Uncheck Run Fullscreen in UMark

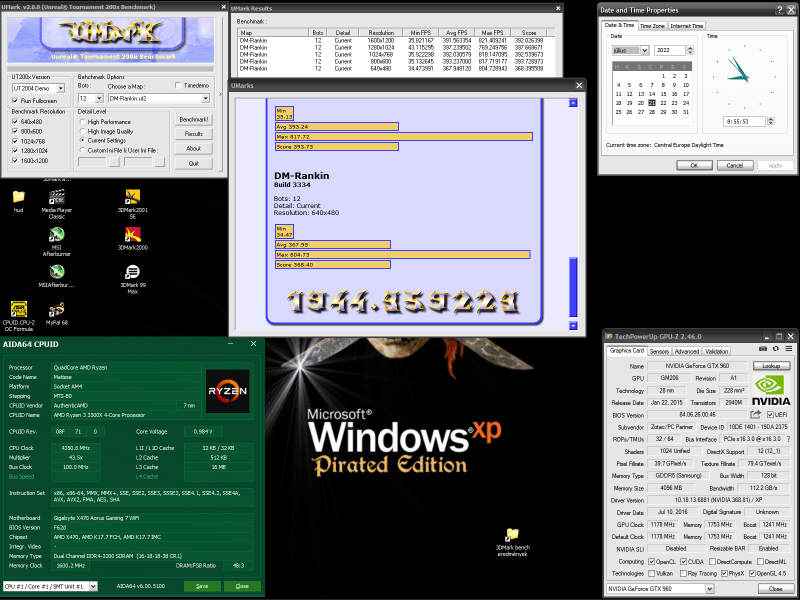15,101
